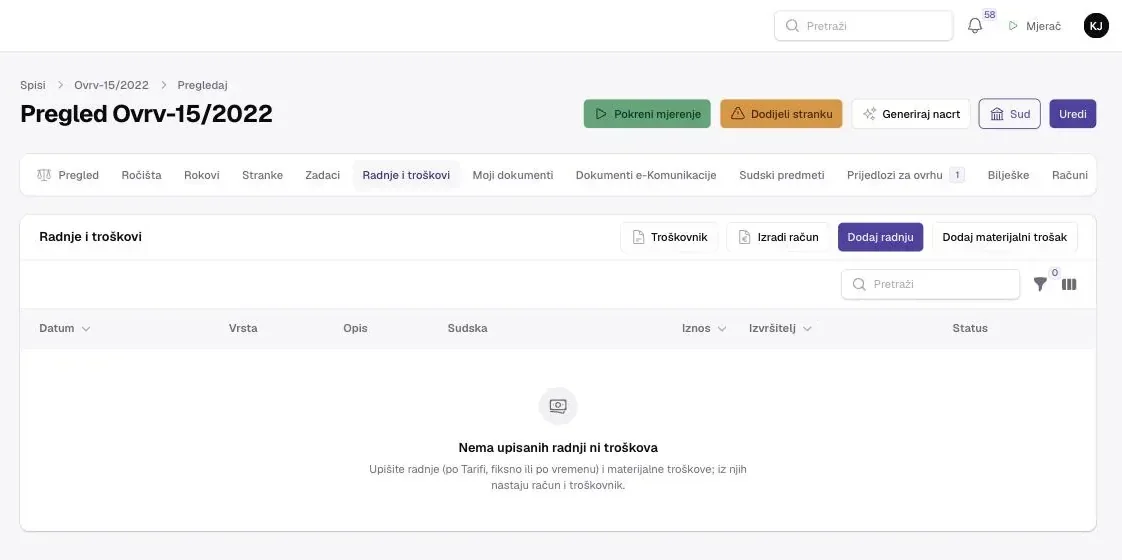Focus the table Pretraži search field
Viewport: 1122px width, 560px height.
(930, 284)
